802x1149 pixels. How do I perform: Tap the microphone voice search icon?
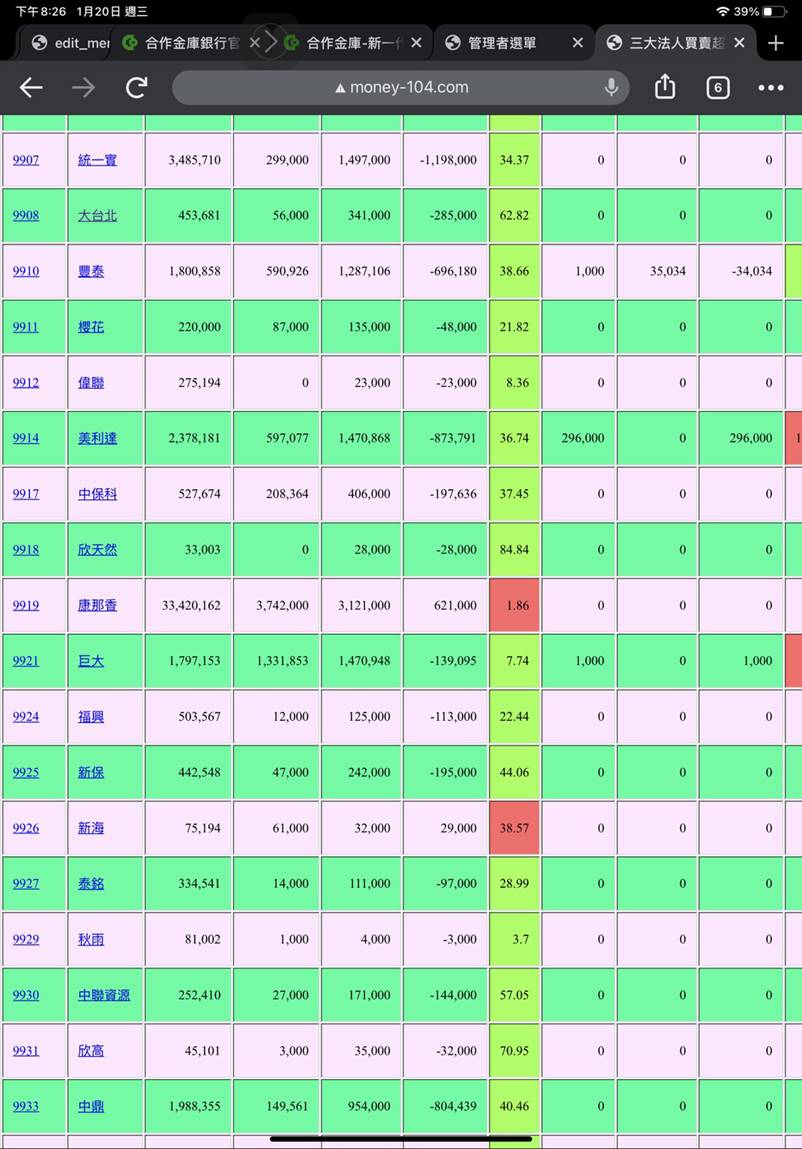pos(611,88)
